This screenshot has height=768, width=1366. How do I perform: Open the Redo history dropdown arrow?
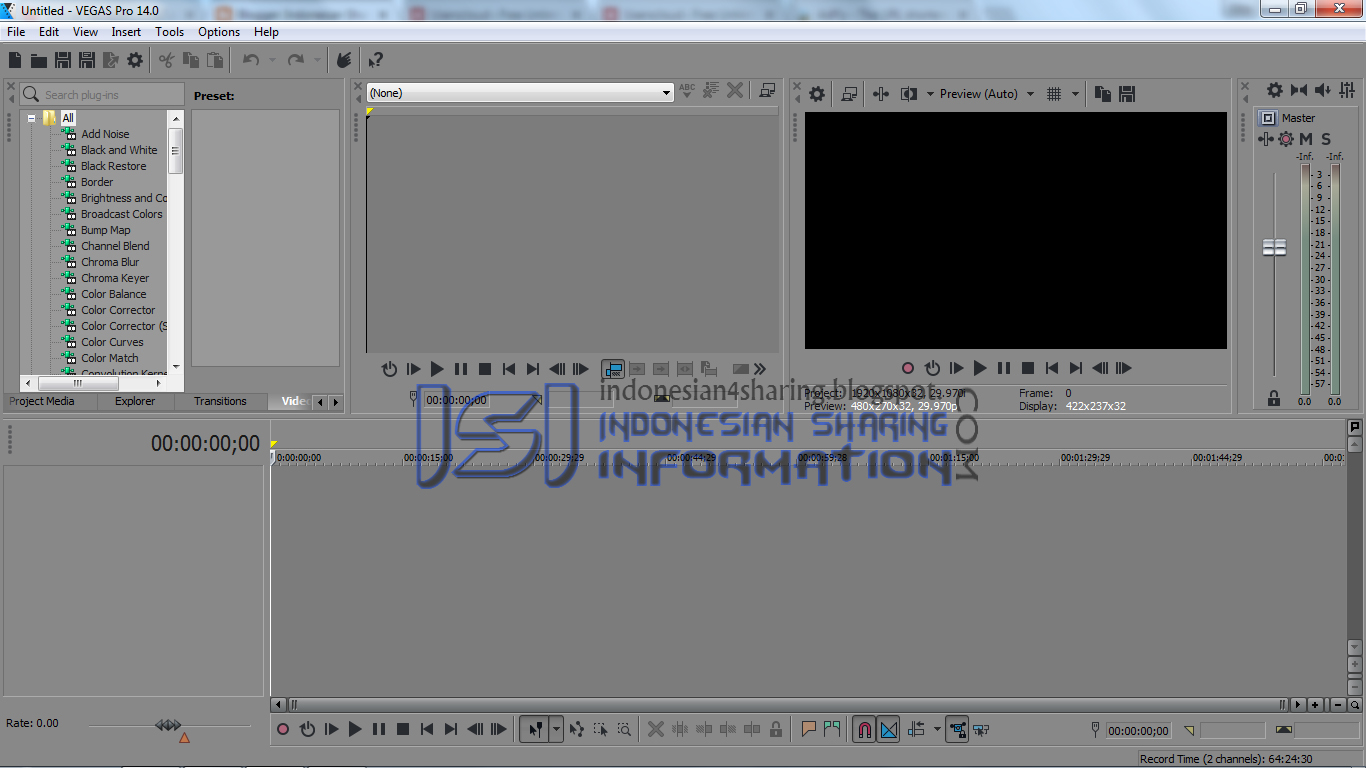[317, 61]
